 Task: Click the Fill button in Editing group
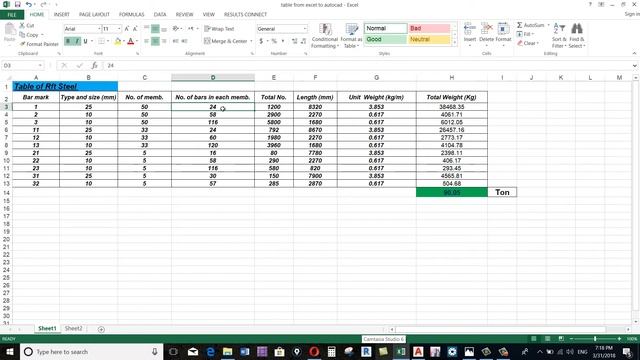[526, 34]
